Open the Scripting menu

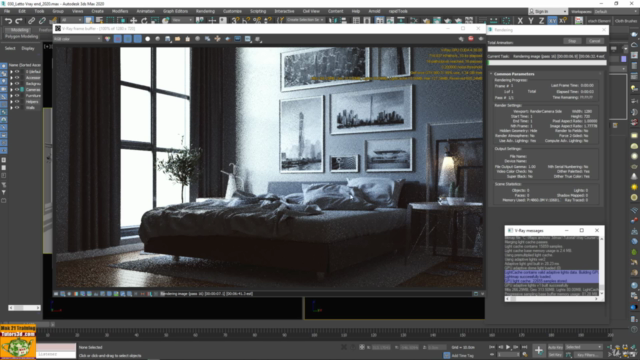(258, 11)
